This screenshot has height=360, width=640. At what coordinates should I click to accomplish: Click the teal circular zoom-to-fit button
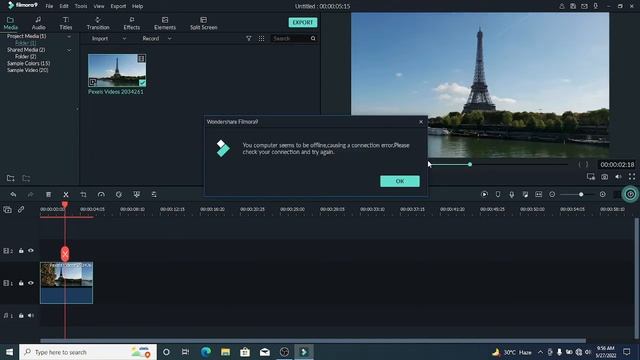coord(630,194)
